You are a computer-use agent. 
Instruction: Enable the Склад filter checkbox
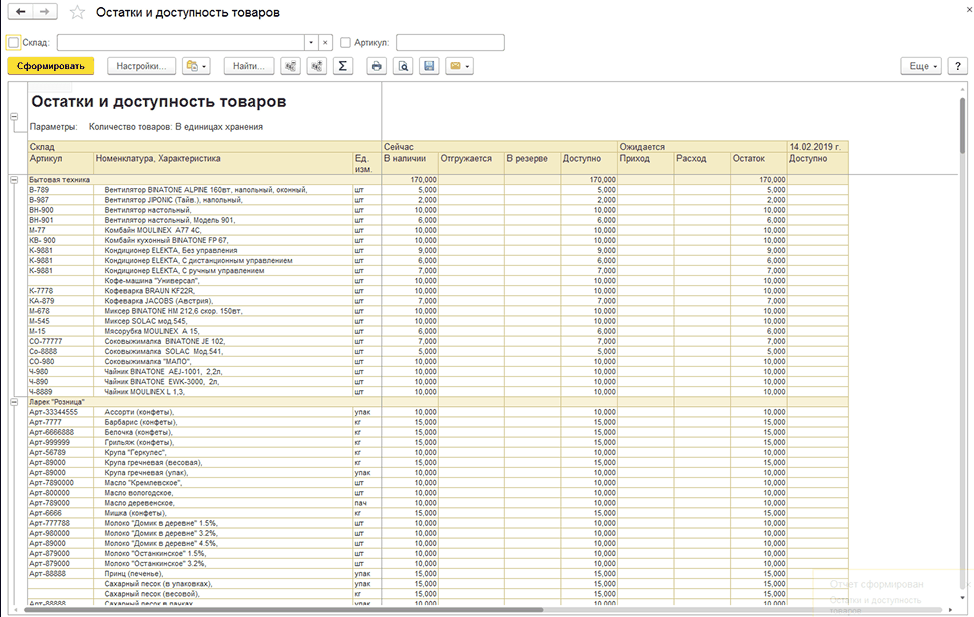[x=14, y=42]
